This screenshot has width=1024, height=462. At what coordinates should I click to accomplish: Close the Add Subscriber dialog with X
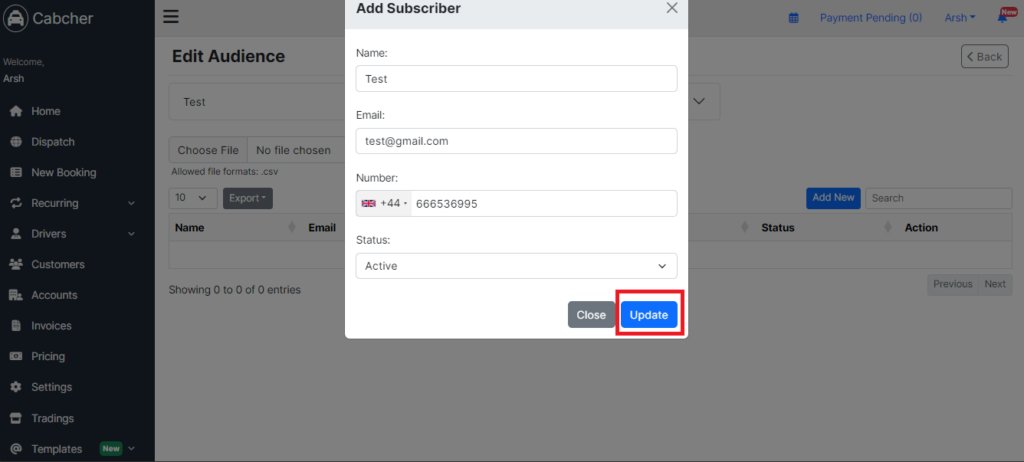(672, 8)
